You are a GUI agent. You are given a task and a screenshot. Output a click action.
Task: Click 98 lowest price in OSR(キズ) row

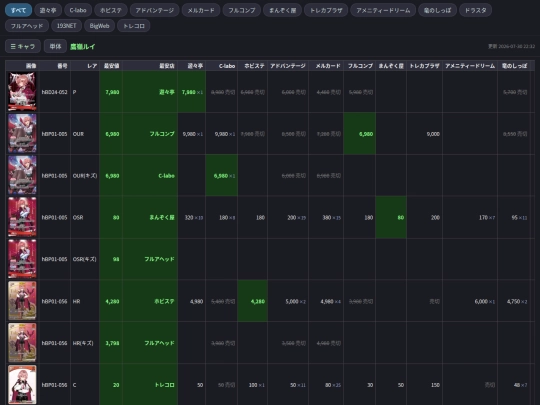click(116, 259)
